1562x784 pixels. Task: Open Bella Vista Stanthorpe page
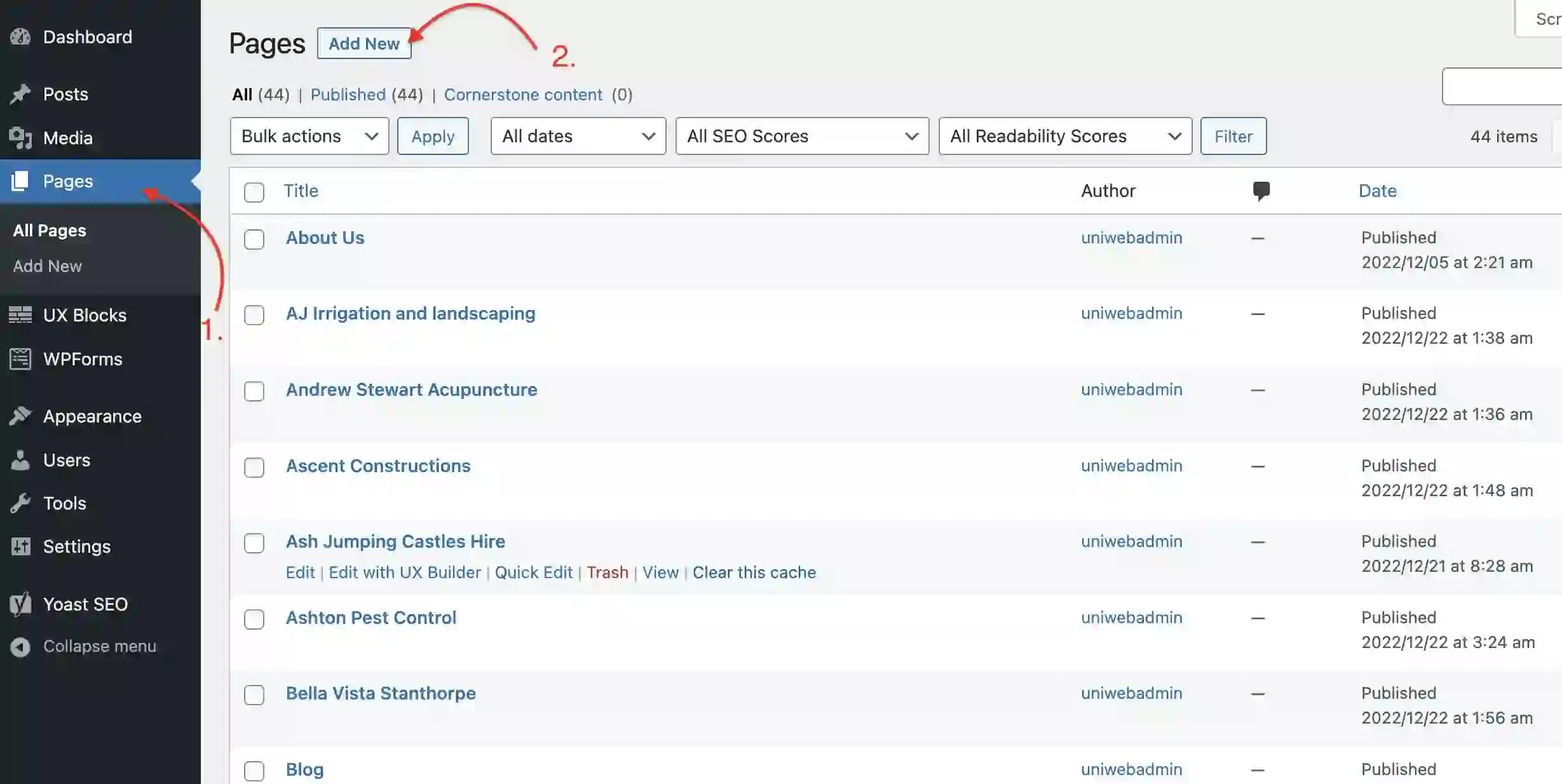tap(381, 693)
